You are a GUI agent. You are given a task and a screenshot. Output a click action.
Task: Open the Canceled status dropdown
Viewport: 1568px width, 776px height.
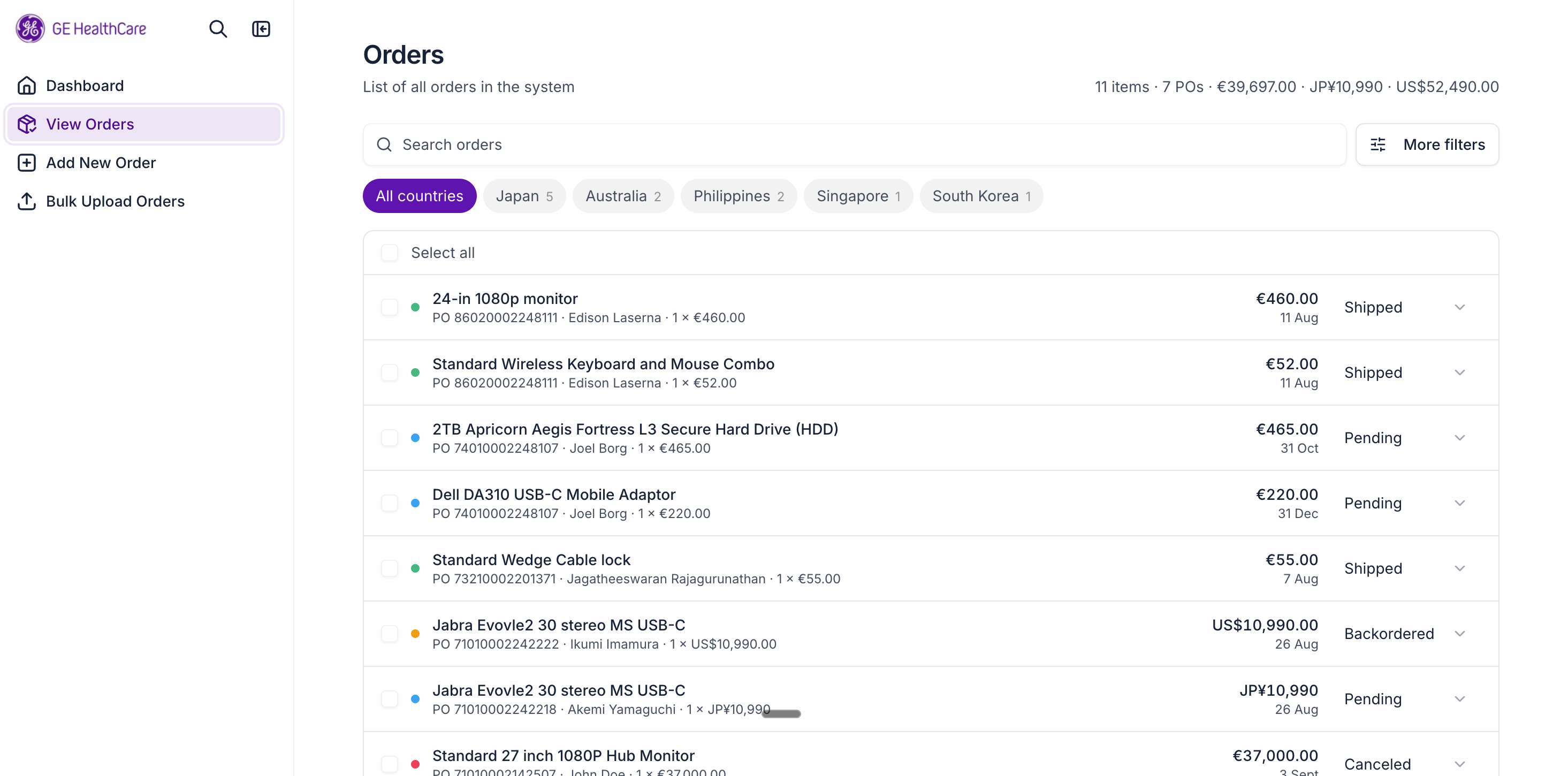point(1405,764)
